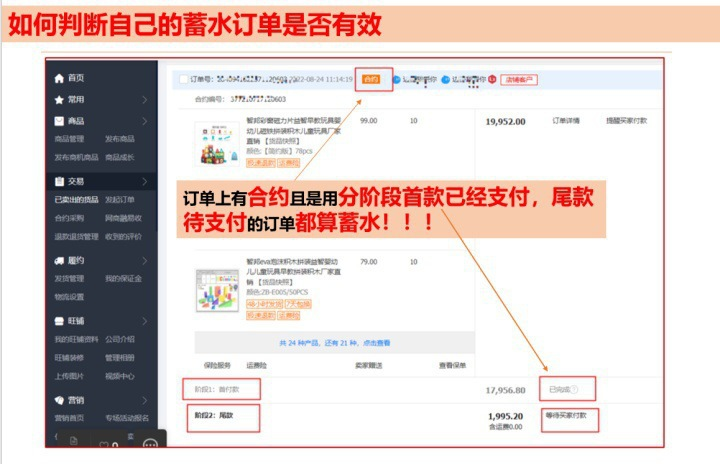Image resolution: width=720 pixels, height=464 pixels.
Task: Click the 交易 clipboard icon
Action: [x=59, y=181]
